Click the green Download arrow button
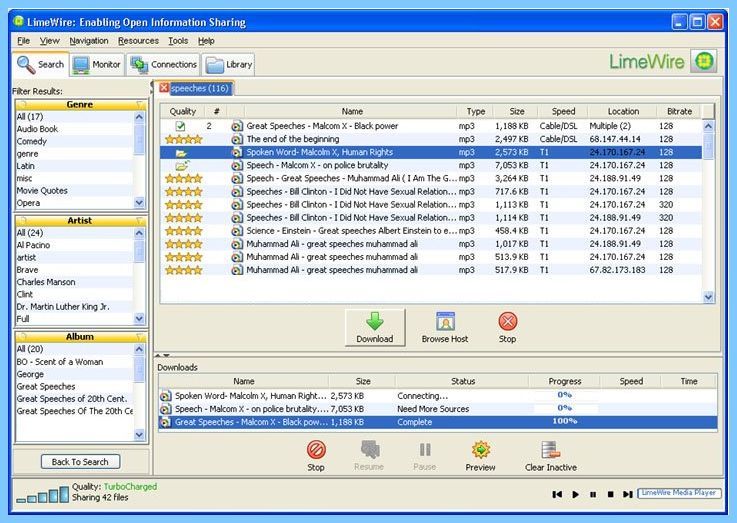The width and height of the screenshot is (737, 523). tap(375, 328)
